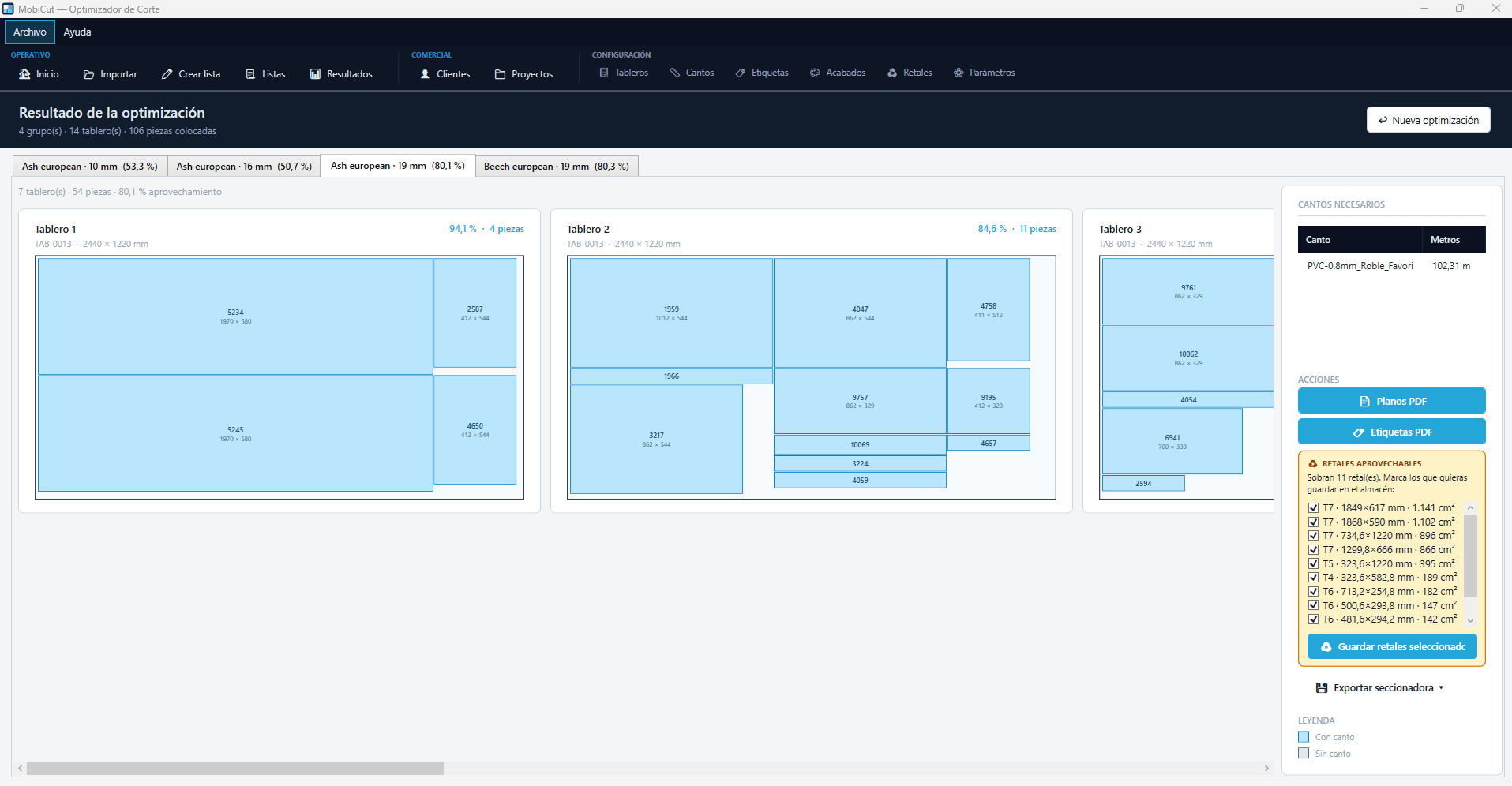Screen dimensions: 1512x786
Task: Open Parámetros gear icon
Action: [959, 73]
